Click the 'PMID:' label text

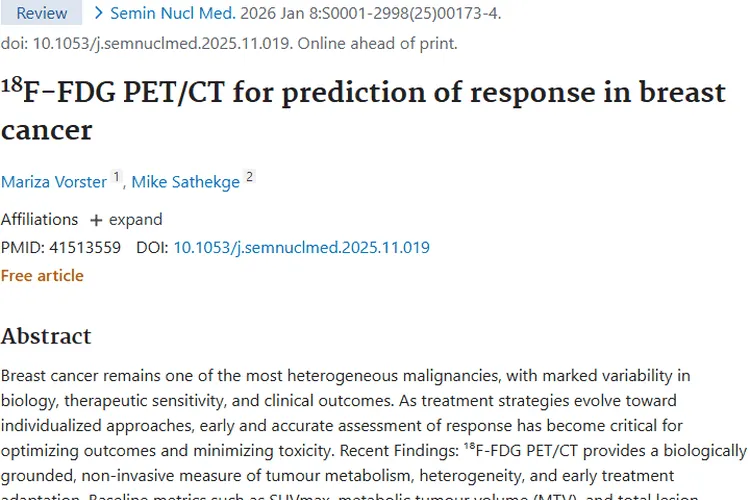pos(20,247)
